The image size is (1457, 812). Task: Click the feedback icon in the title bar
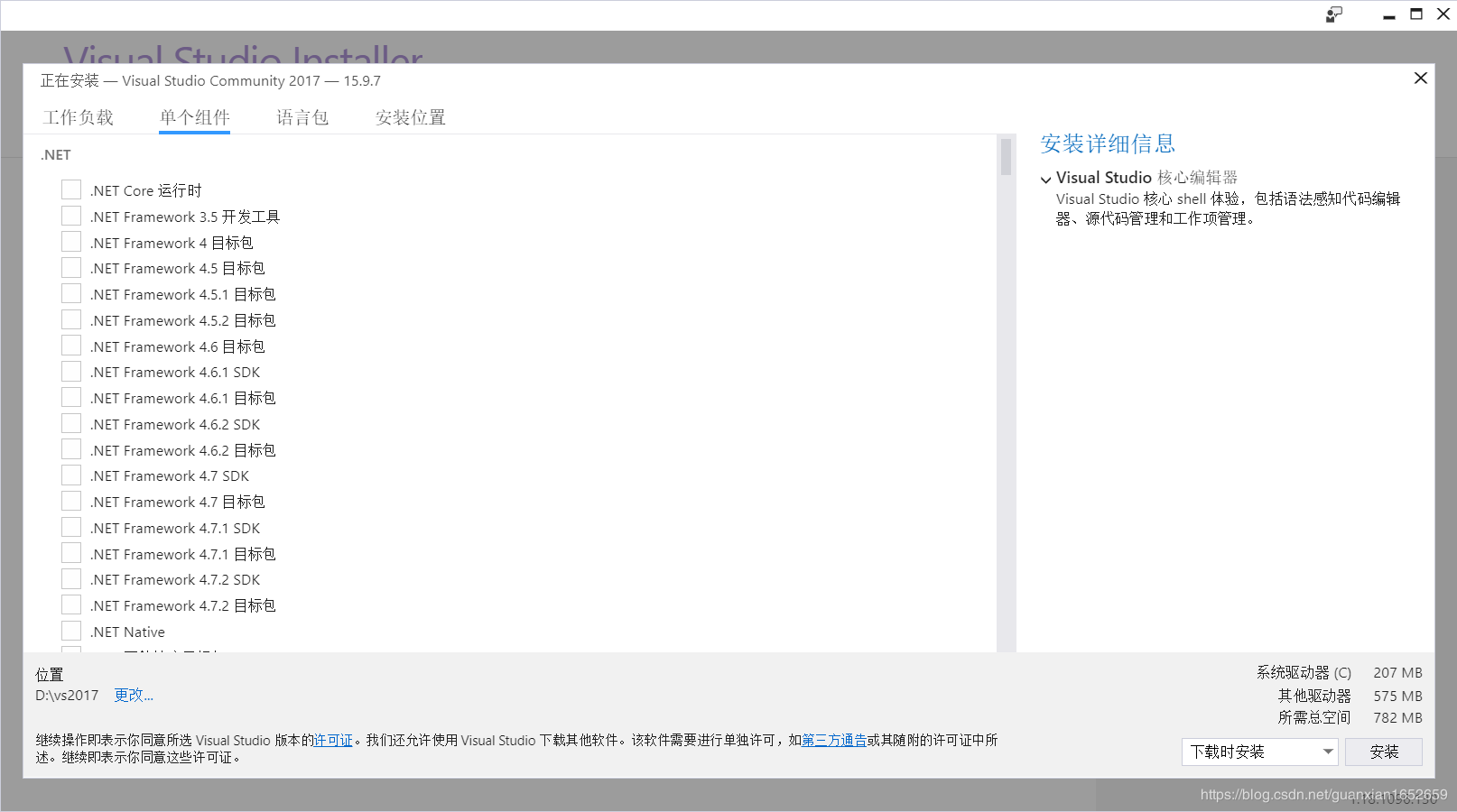point(1334,14)
